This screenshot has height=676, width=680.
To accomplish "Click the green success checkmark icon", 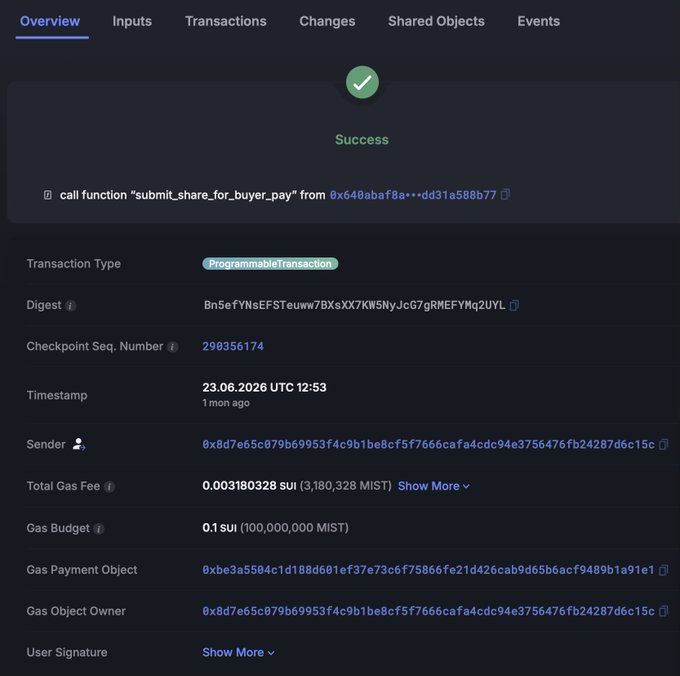I will point(362,82).
